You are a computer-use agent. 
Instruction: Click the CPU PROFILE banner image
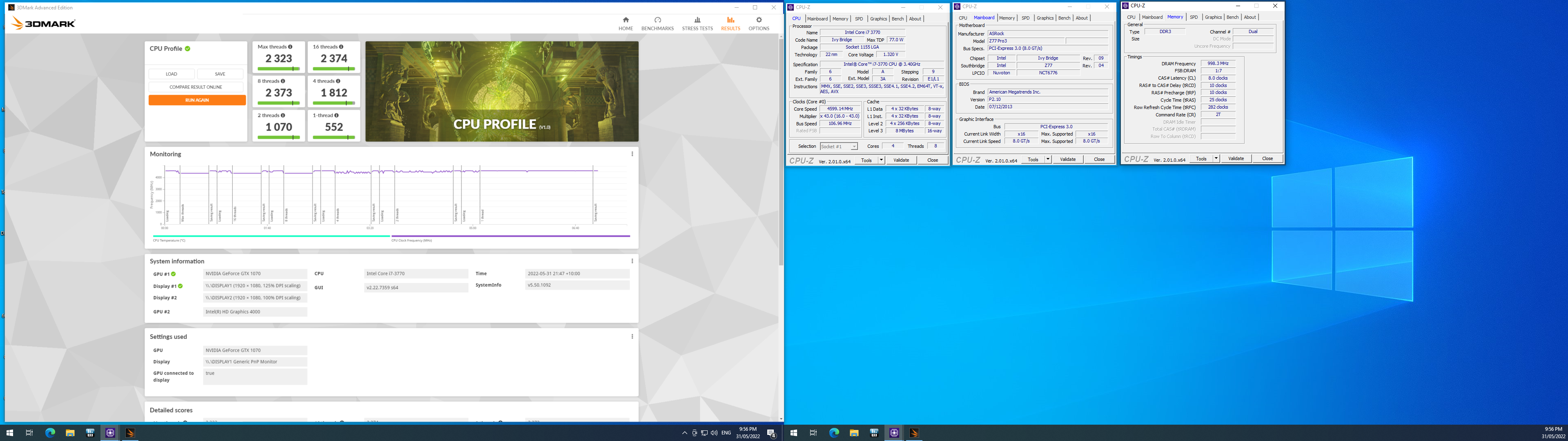pyautogui.click(x=501, y=91)
